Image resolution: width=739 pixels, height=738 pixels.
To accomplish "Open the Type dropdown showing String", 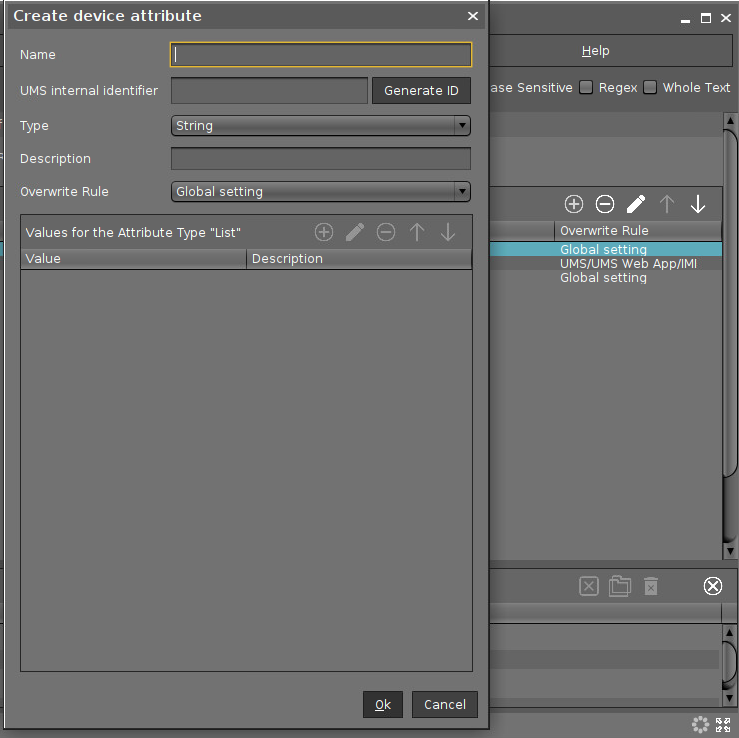I will (320, 126).
